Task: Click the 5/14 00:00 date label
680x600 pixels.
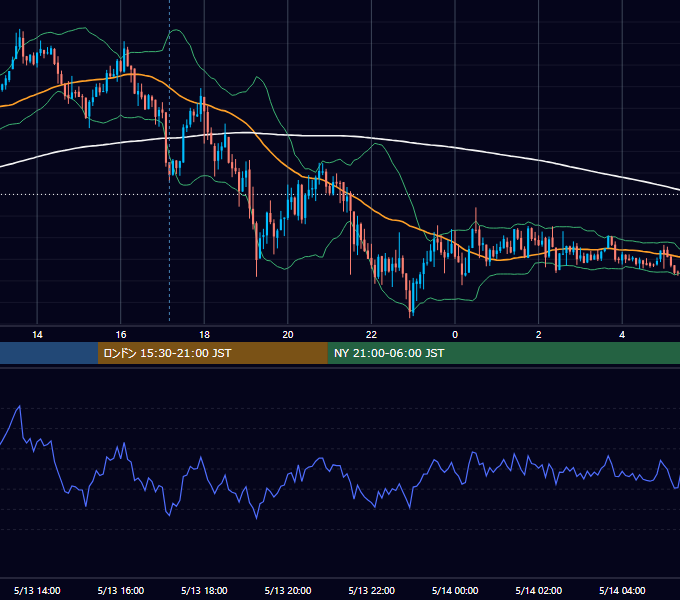Action: [455, 590]
